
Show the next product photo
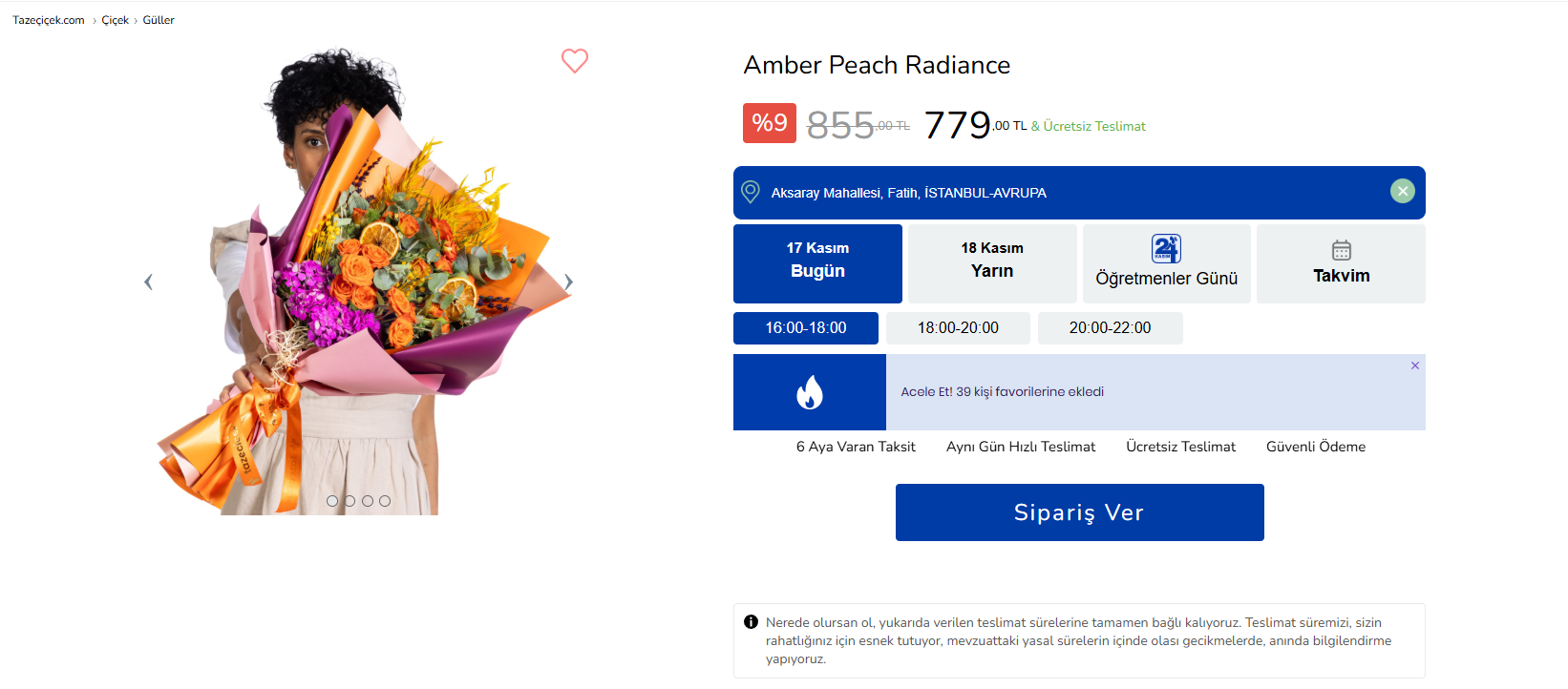[568, 282]
